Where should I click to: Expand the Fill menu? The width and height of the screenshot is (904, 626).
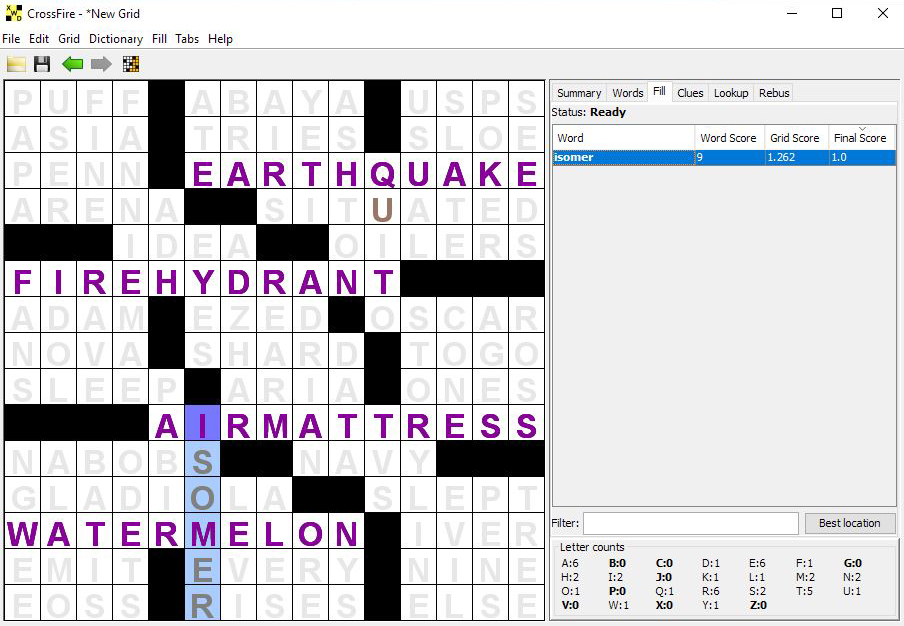coord(159,39)
